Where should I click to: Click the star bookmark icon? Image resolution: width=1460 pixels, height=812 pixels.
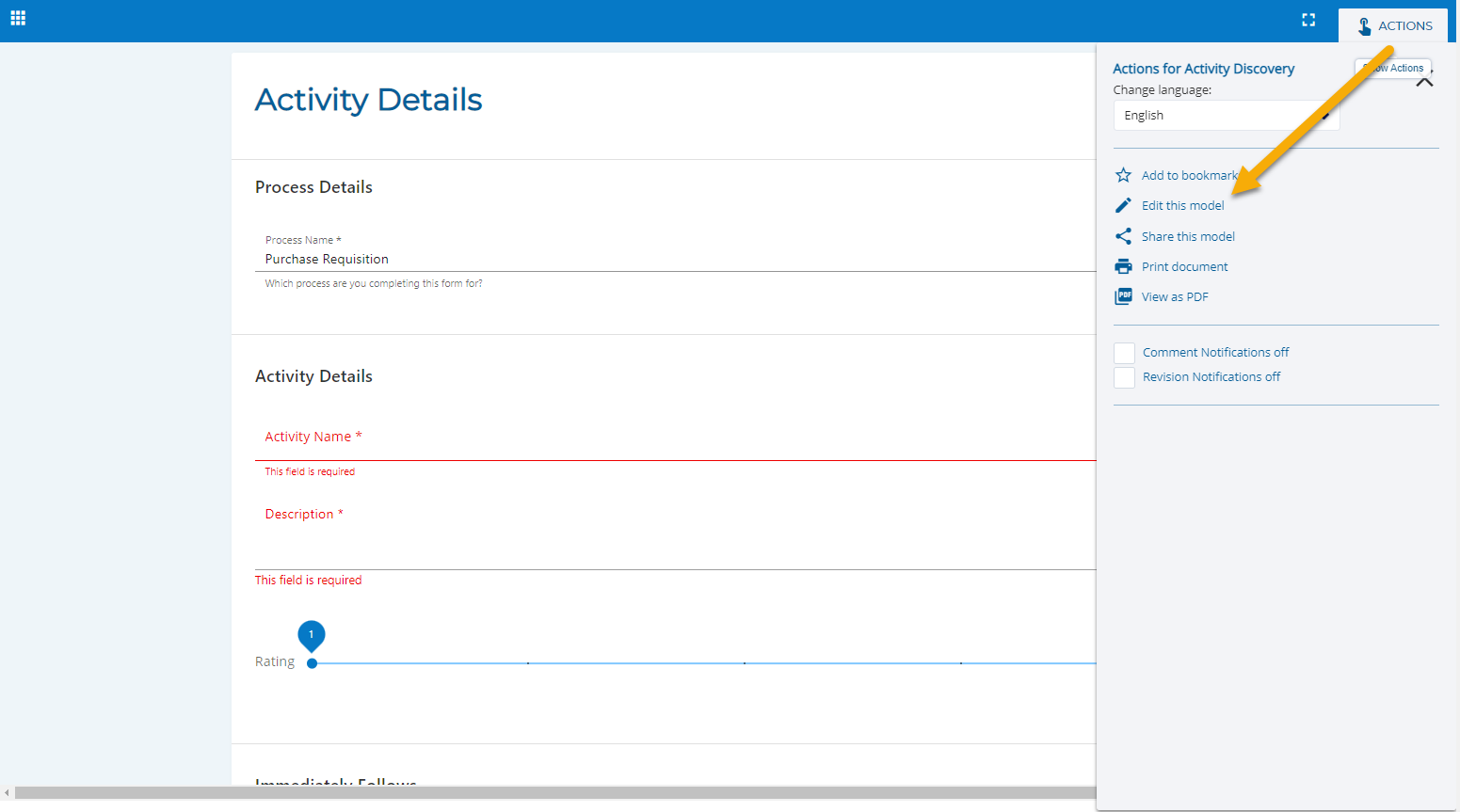point(1123,175)
